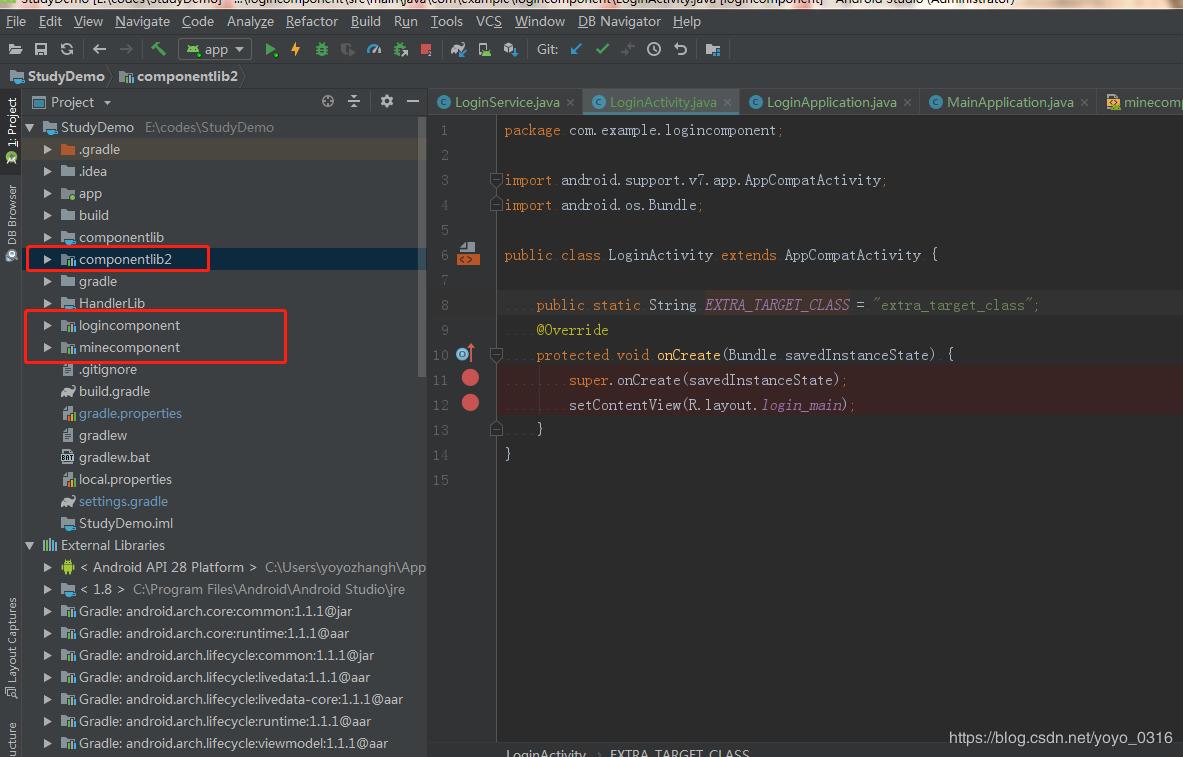The image size is (1183, 757).
Task: Collapse all in Project panel
Action: click(x=354, y=101)
